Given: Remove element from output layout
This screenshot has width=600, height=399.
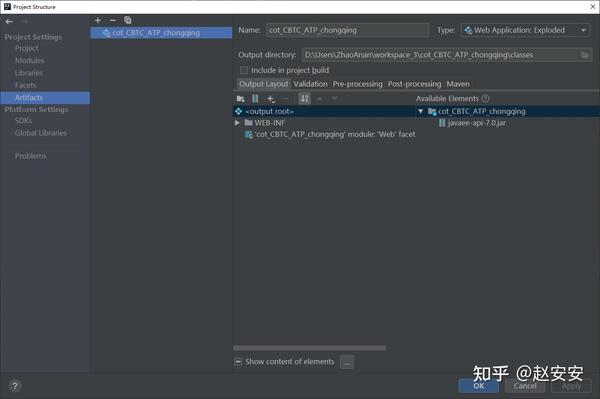Looking at the screenshot, I should (x=285, y=99).
